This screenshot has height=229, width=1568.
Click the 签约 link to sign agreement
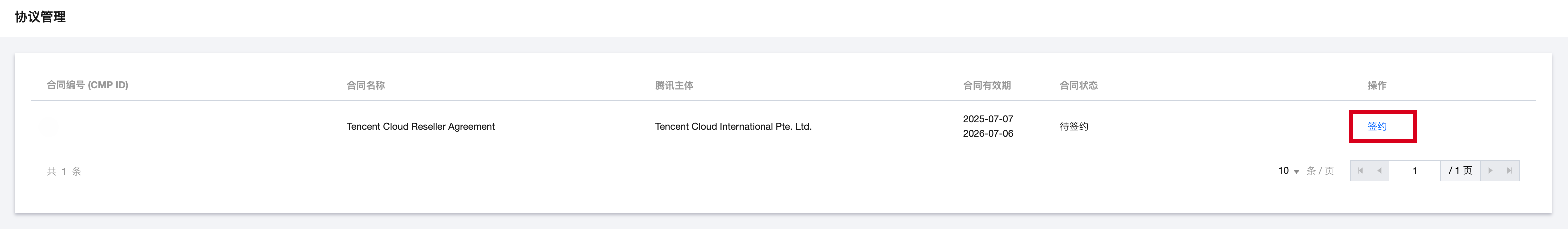1377,126
